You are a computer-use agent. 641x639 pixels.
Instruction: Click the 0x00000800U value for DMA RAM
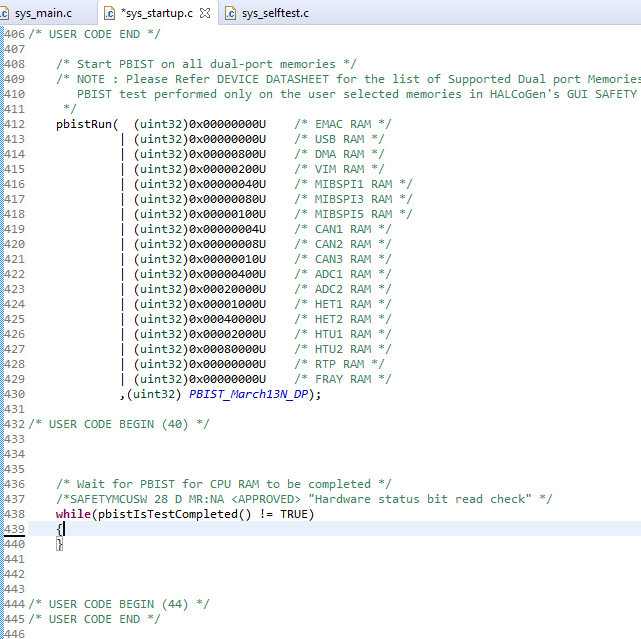pyautogui.click(x=227, y=154)
